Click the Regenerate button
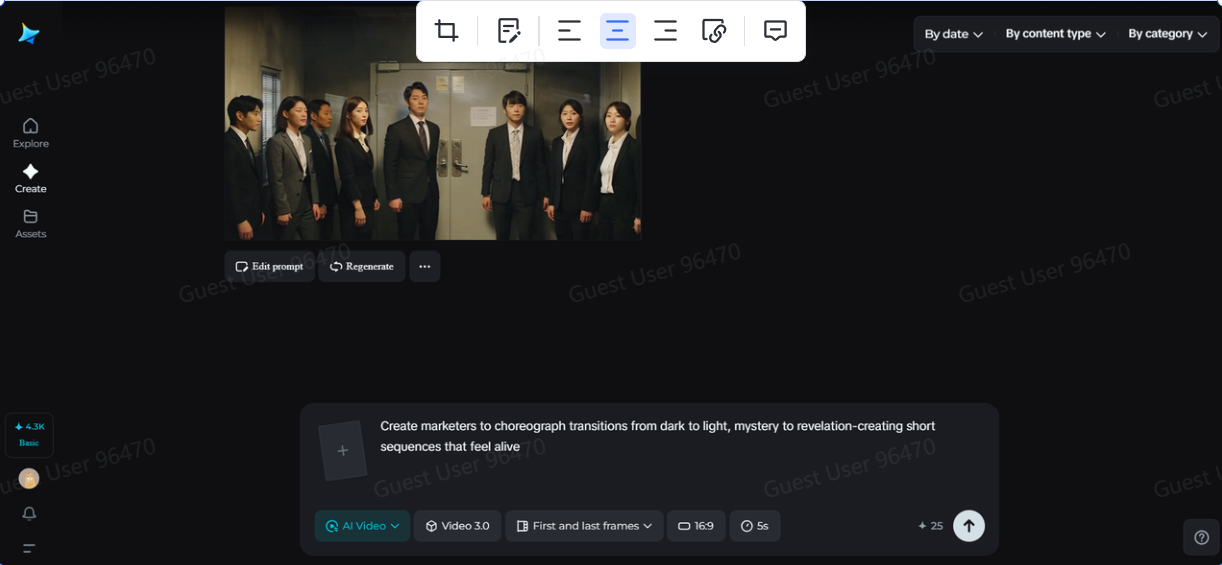Image resolution: width=1222 pixels, height=565 pixels. click(361, 266)
